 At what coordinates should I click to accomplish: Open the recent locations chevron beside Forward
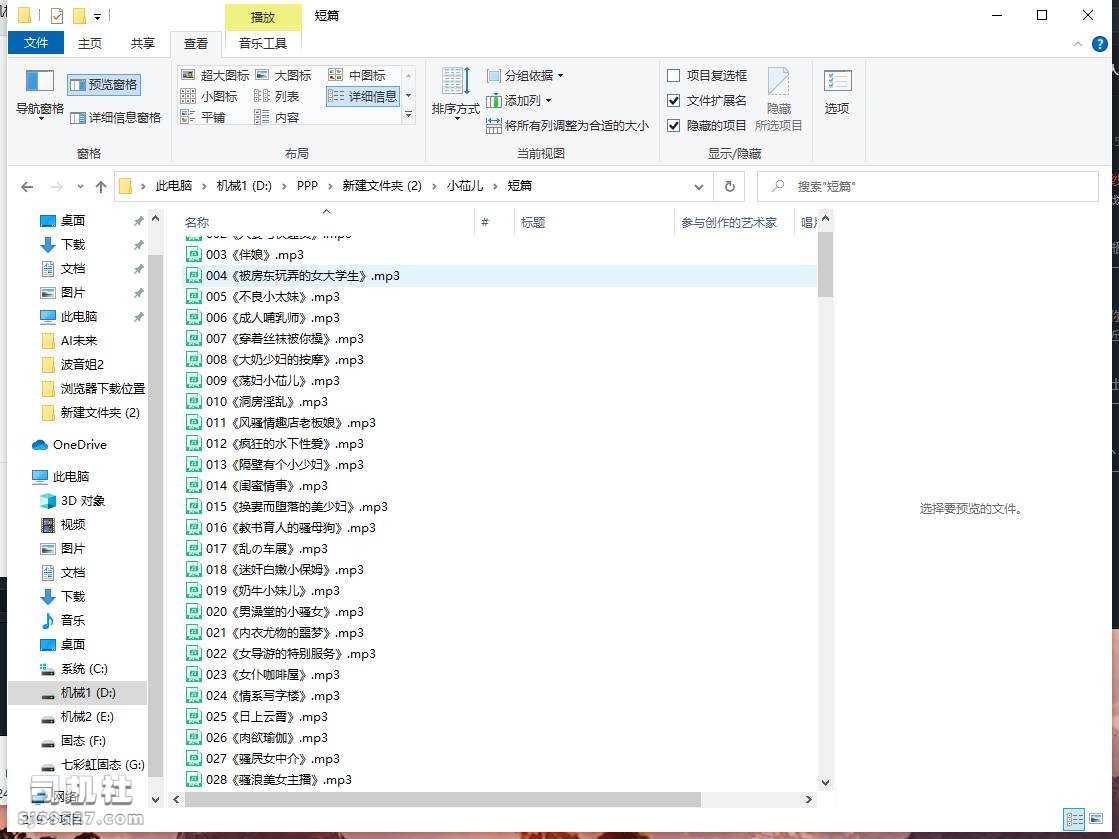tap(80, 187)
